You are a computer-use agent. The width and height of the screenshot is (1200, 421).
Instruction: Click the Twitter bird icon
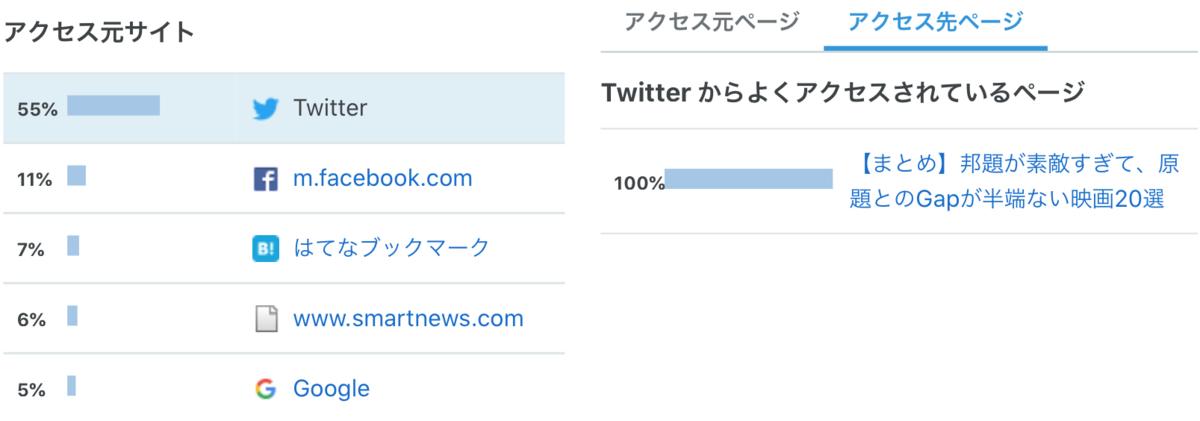265,108
